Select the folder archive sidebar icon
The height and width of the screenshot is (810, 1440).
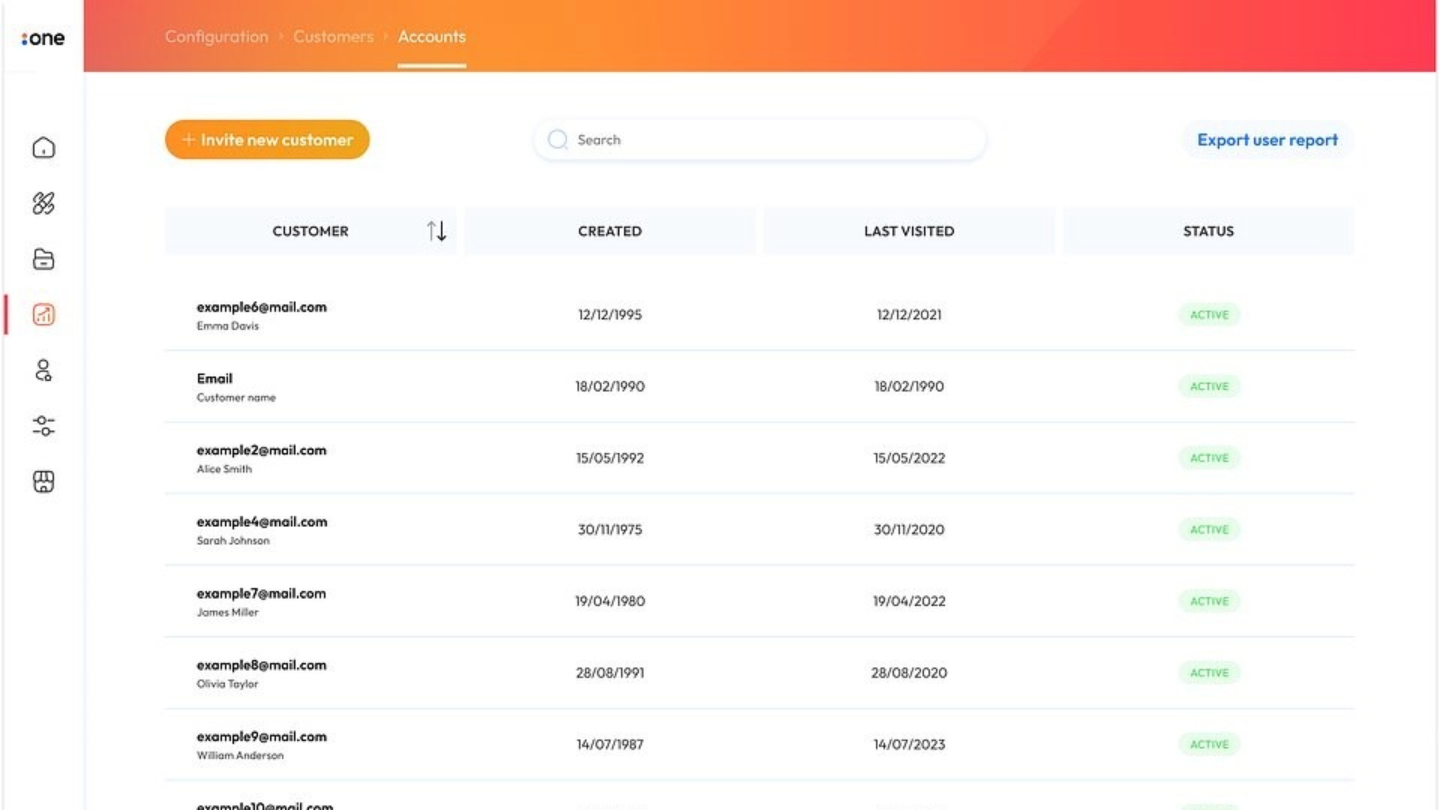(43, 260)
